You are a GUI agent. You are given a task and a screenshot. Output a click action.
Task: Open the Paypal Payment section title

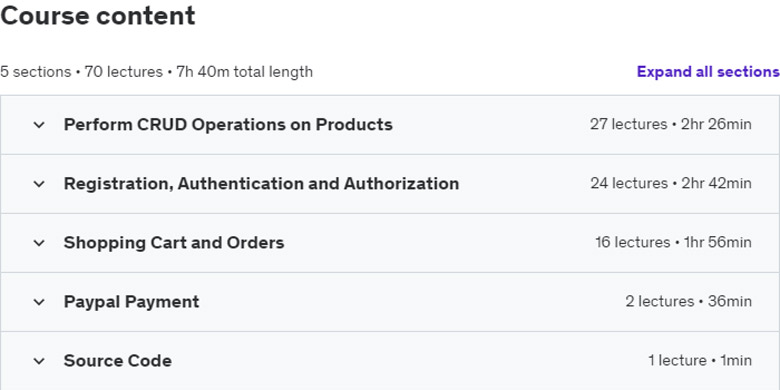tap(131, 302)
